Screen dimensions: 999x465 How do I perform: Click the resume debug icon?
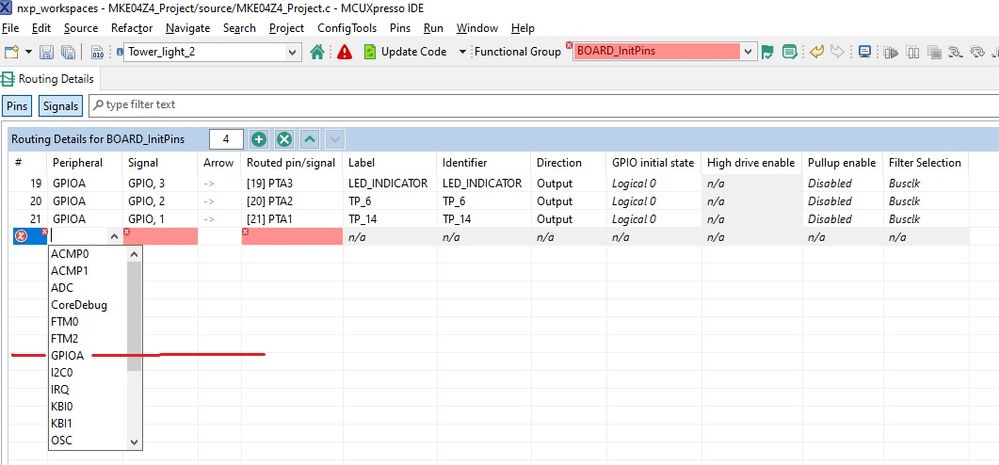pyautogui.click(x=891, y=52)
